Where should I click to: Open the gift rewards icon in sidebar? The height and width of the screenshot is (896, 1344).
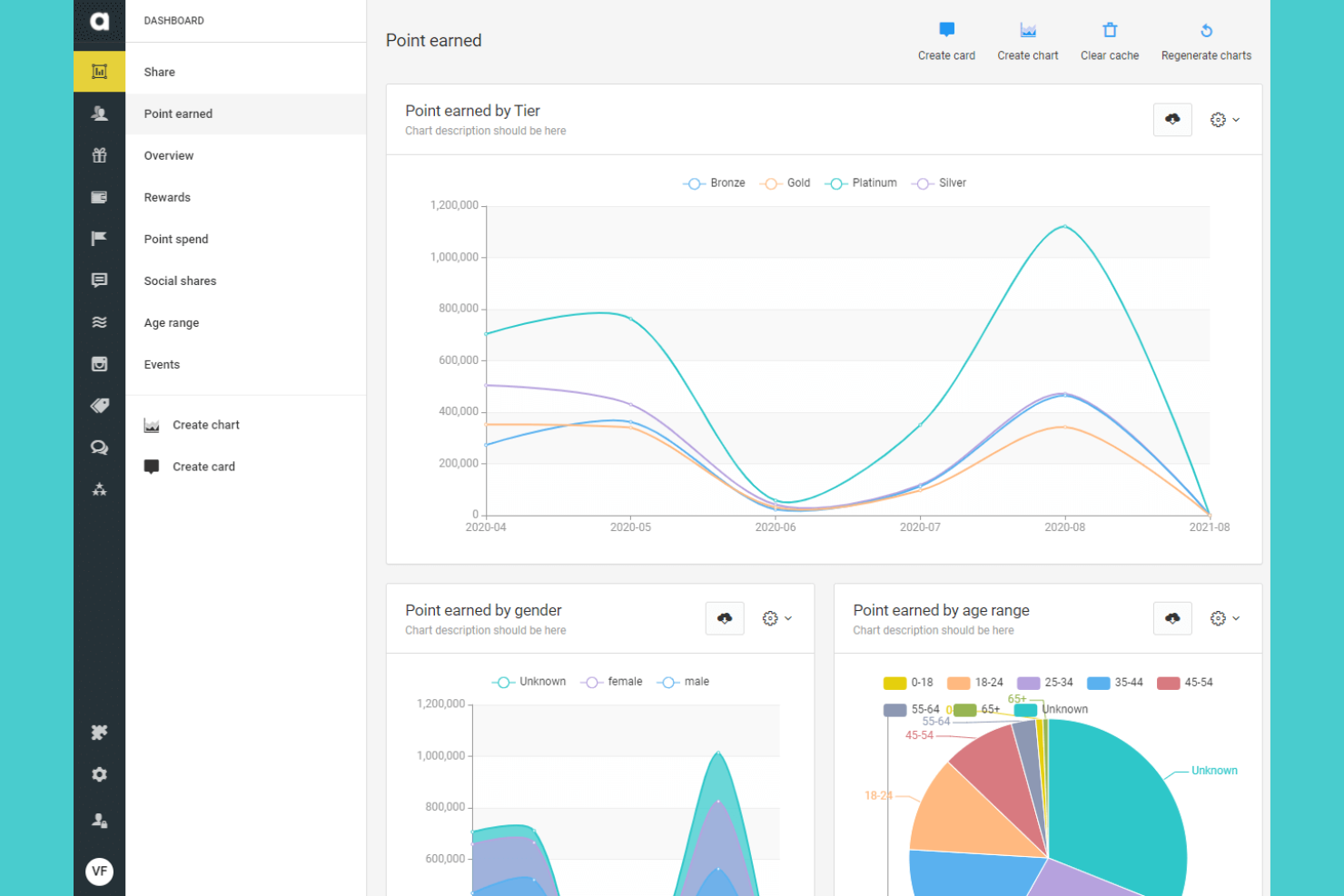[x=99, y=155]
